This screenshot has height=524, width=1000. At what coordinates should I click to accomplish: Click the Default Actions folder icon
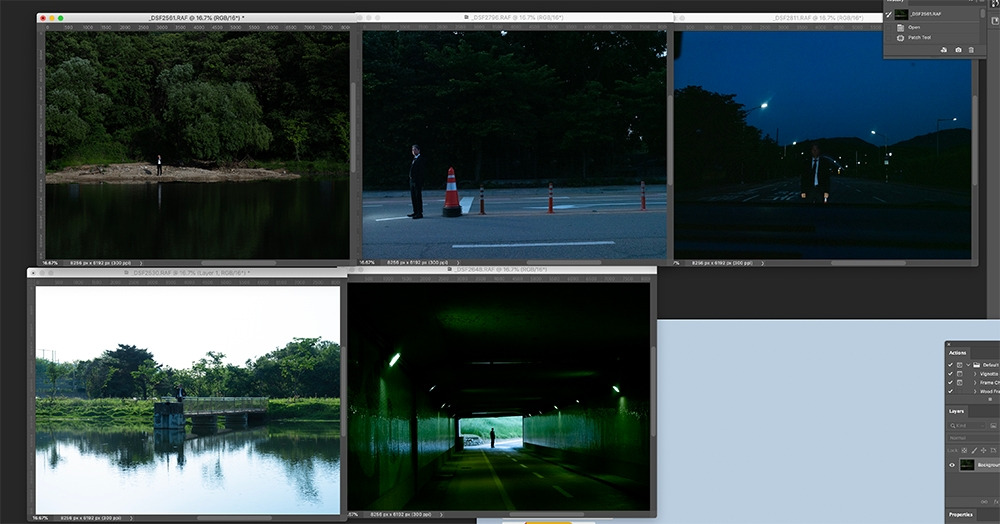coord(976,365)
